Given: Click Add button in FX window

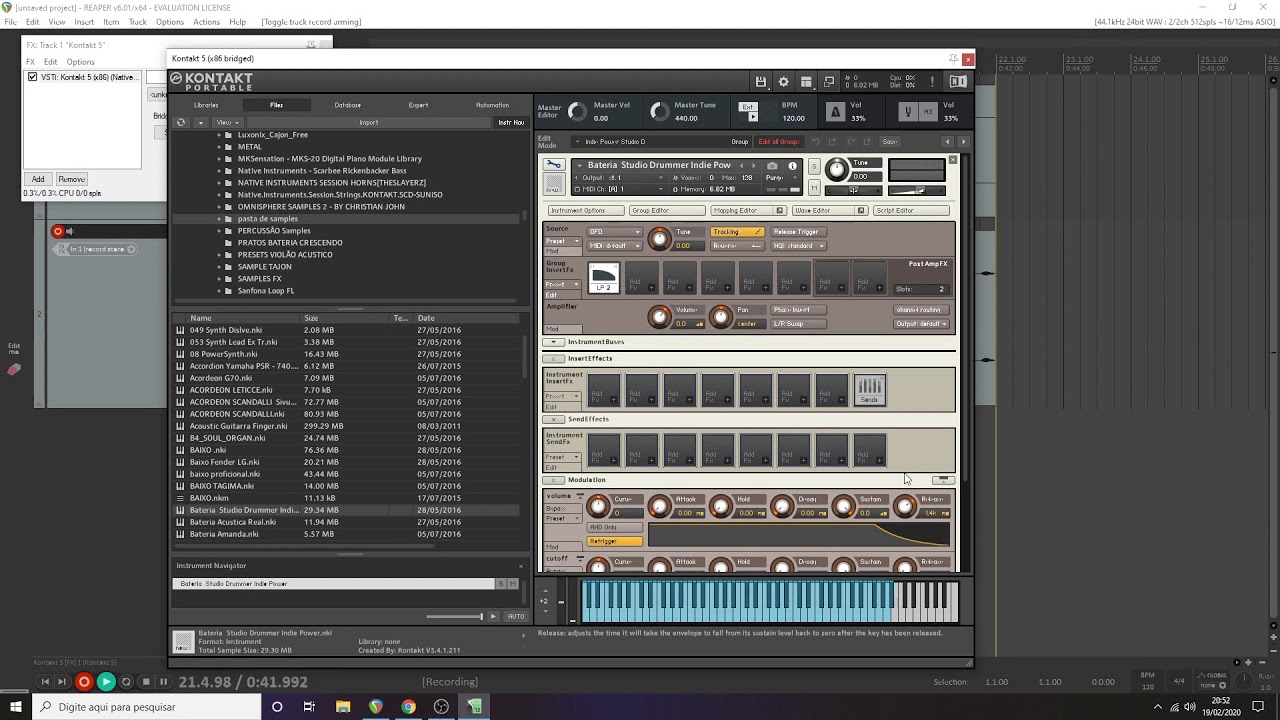Looking at the screenshot, I should tap(38, 179).
